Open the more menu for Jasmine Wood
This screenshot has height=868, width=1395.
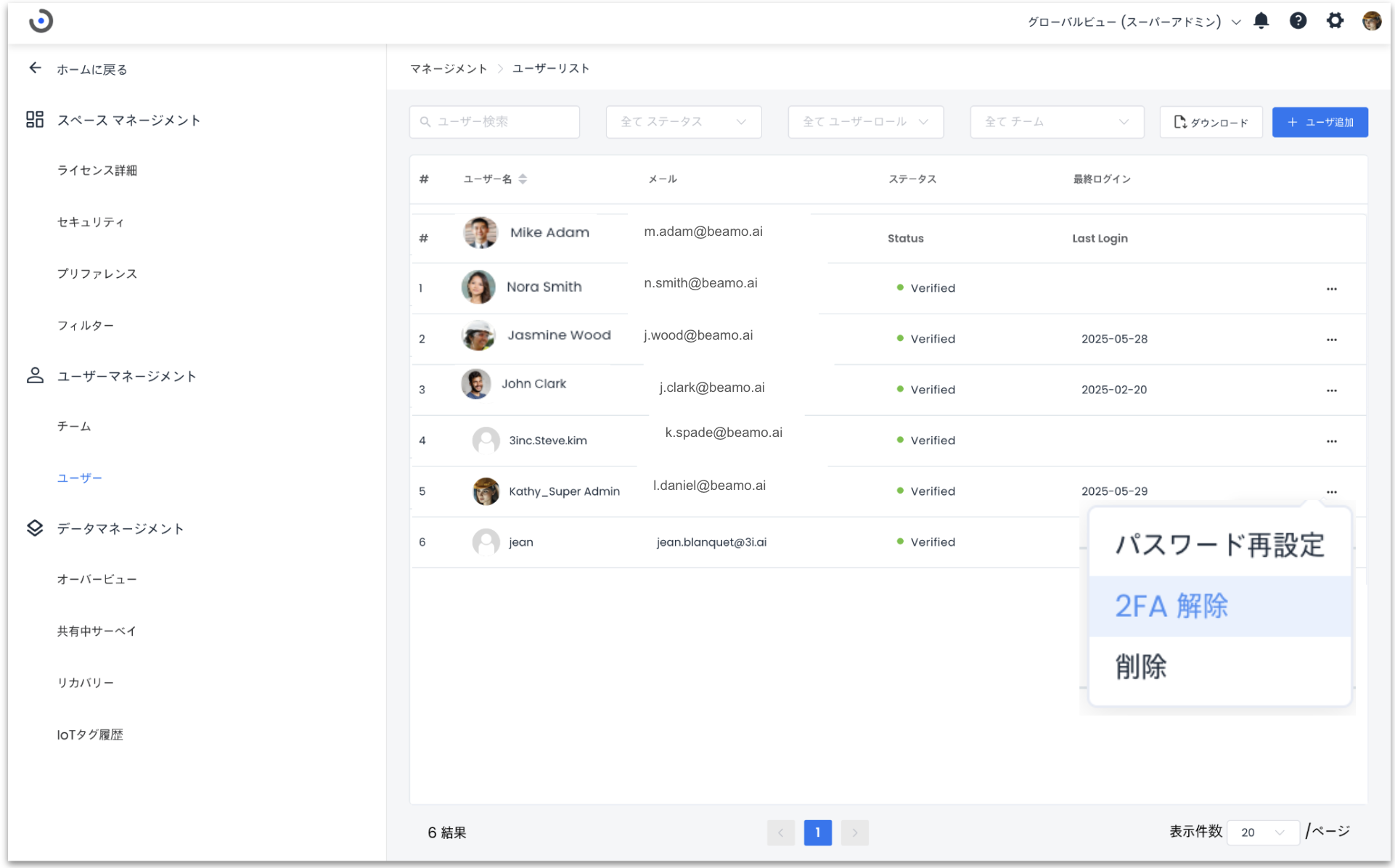1331,340
